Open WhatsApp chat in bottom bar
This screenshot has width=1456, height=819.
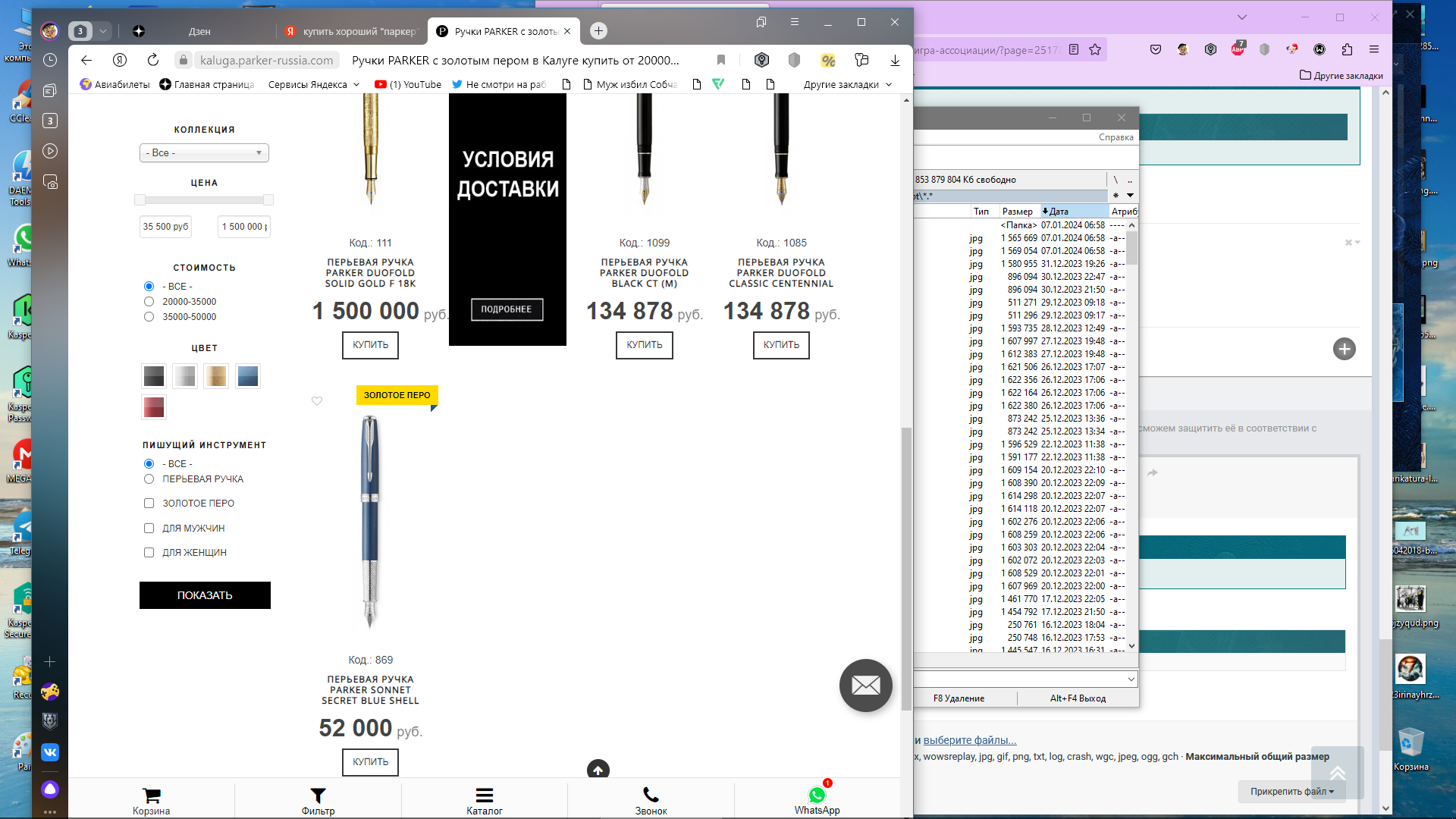(x=817, y=800)
